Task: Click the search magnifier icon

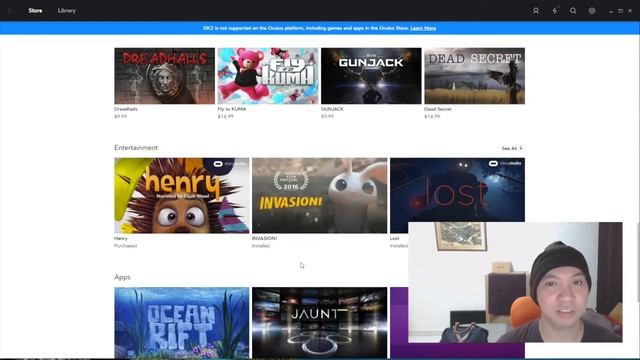Action: click(573, 11)
